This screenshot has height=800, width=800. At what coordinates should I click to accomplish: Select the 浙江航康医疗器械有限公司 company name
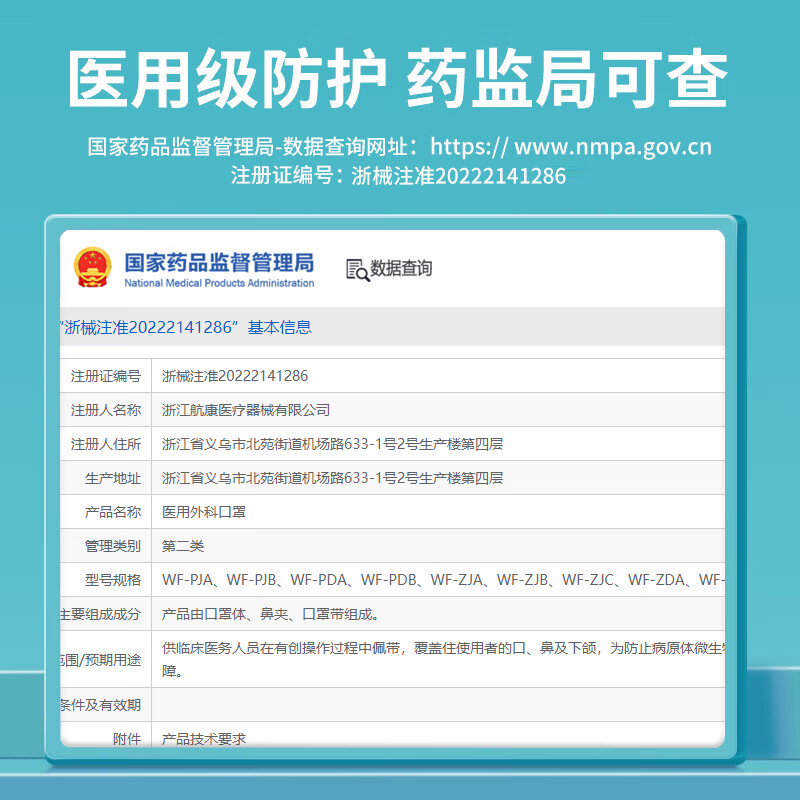point(246,410)
